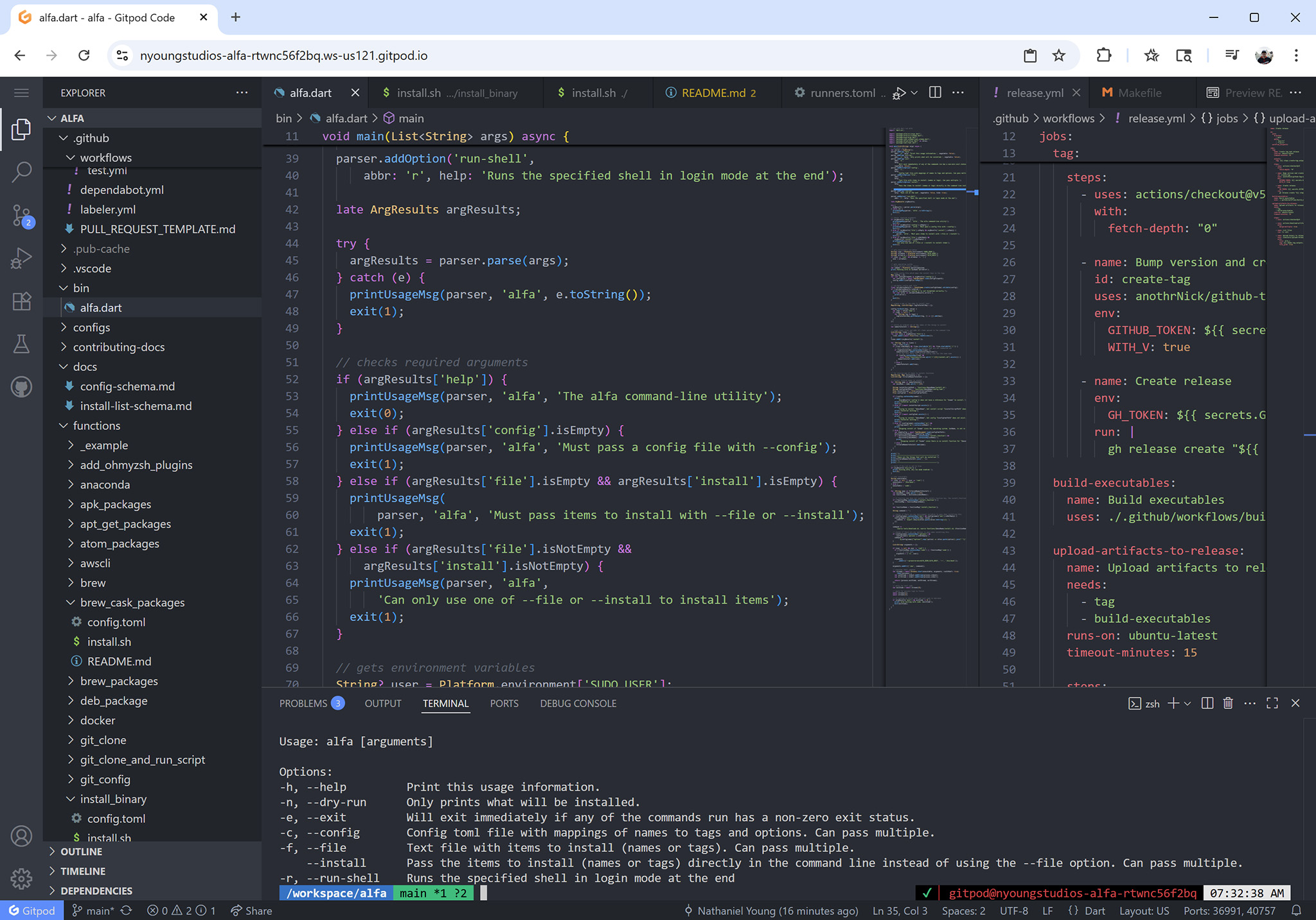Toggle the editor split layout icon
The image size is (1316, 920).
point(934,93)
